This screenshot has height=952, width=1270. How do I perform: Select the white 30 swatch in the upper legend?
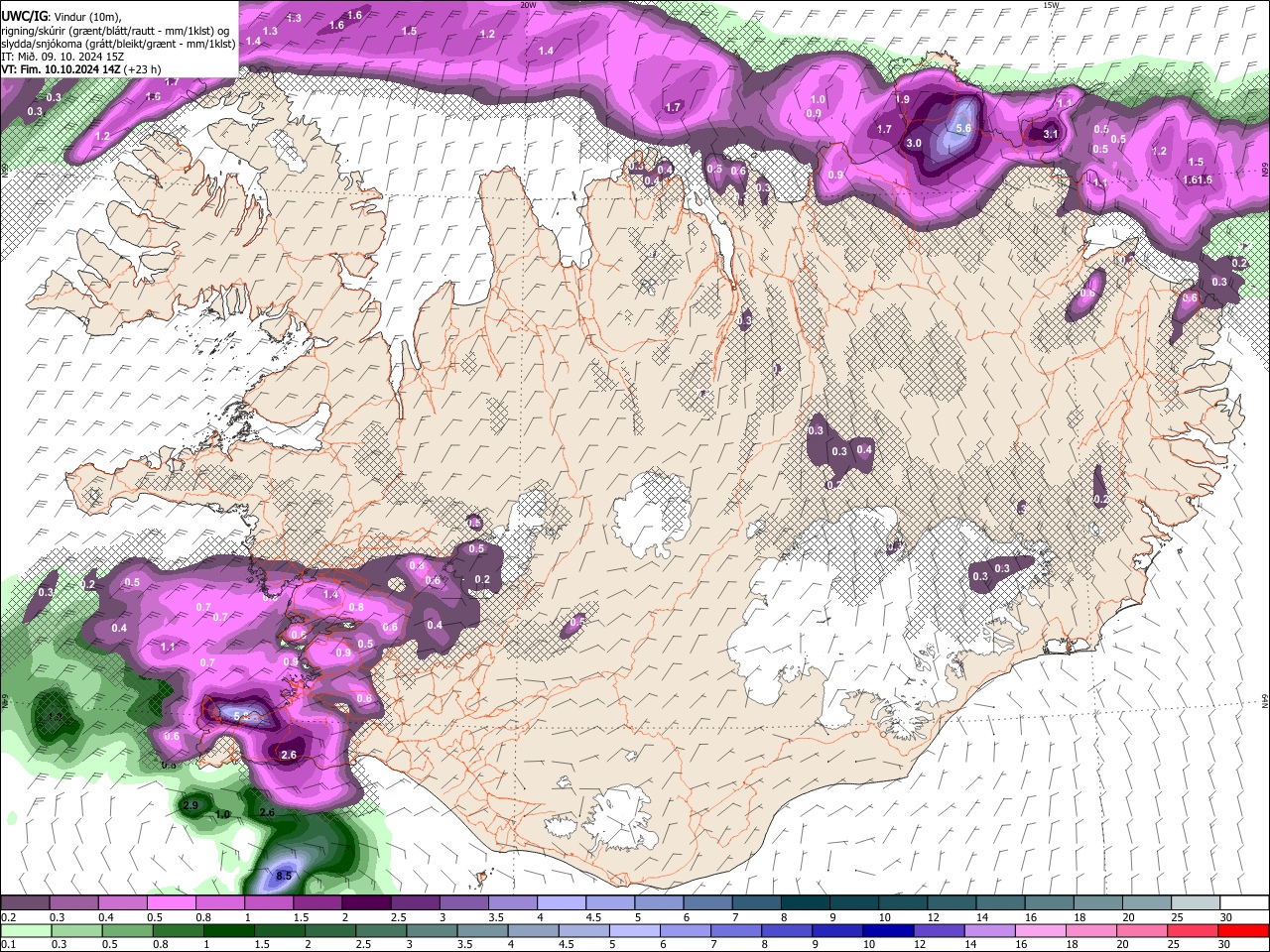1243,903
